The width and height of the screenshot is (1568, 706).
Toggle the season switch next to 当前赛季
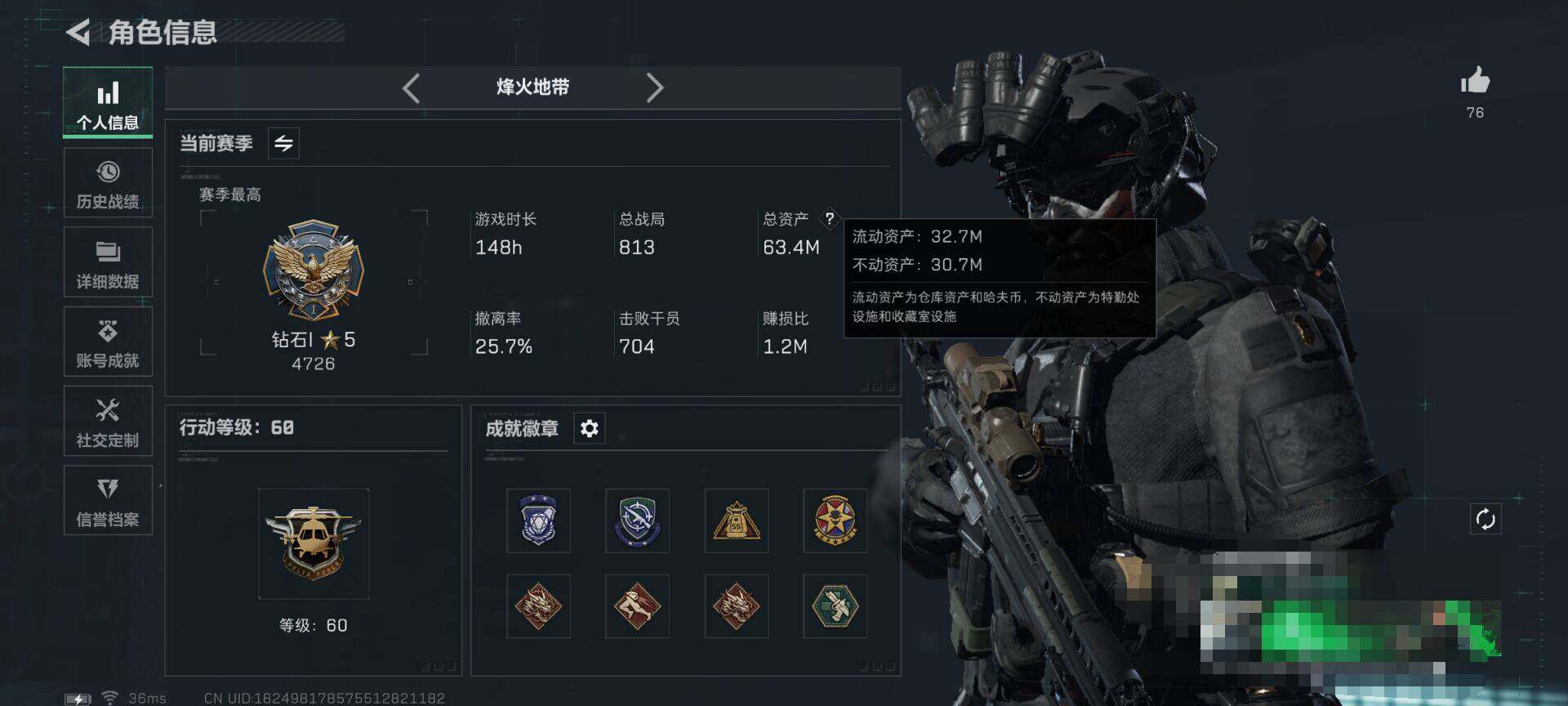(283, 144)
